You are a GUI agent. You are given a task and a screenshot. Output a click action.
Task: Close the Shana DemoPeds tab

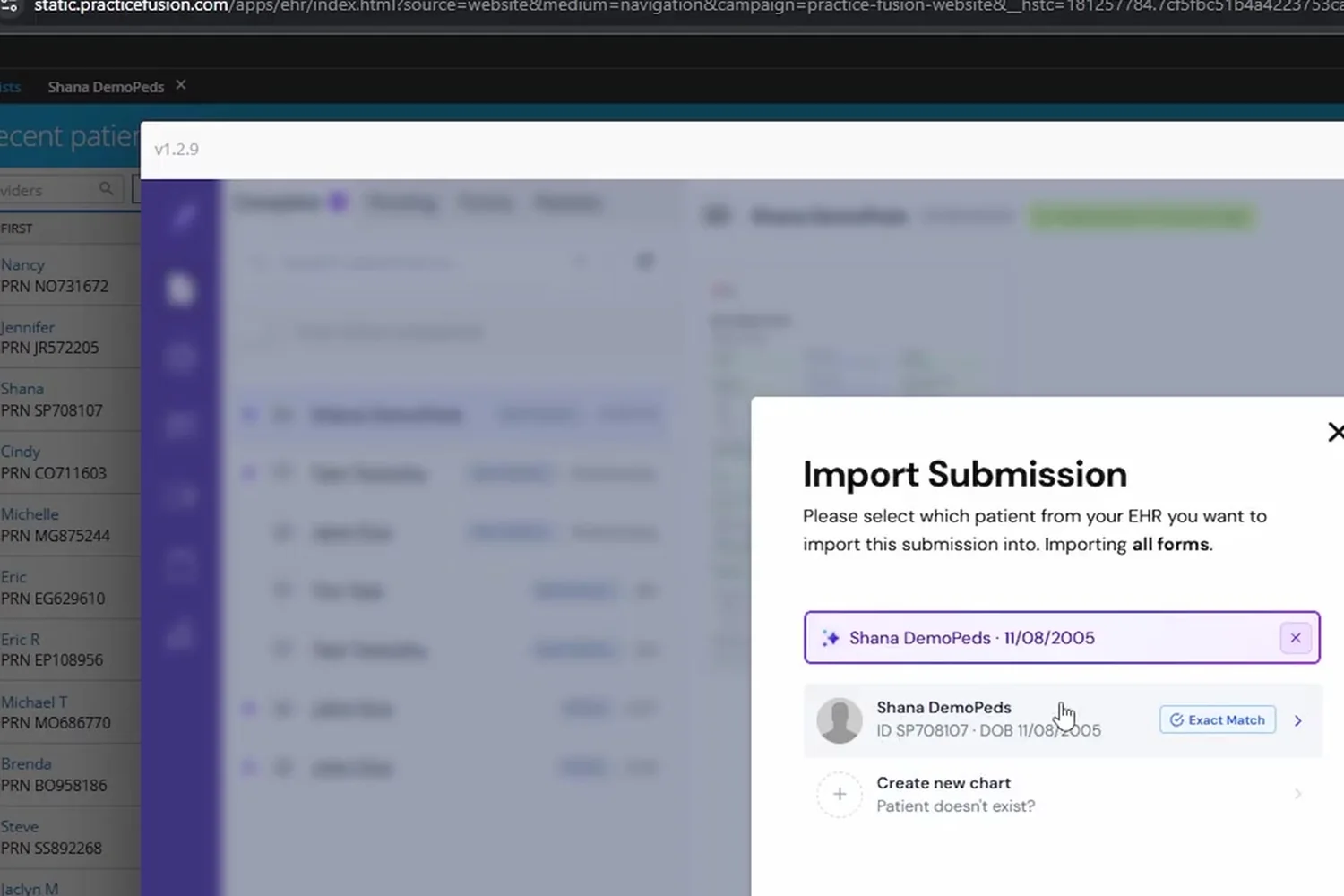pyautogui.click(x=181, y=85)
